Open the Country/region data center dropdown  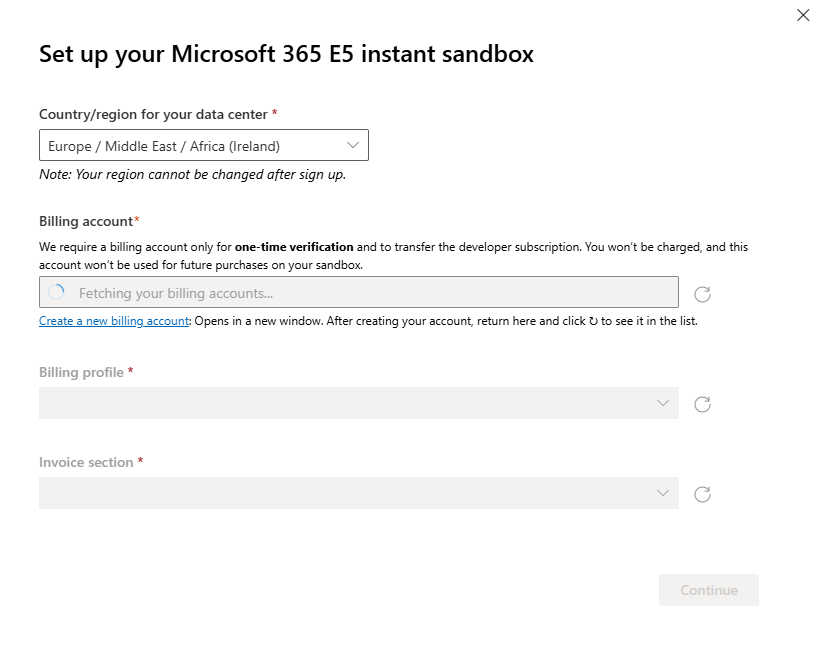(x=204, y=145)
